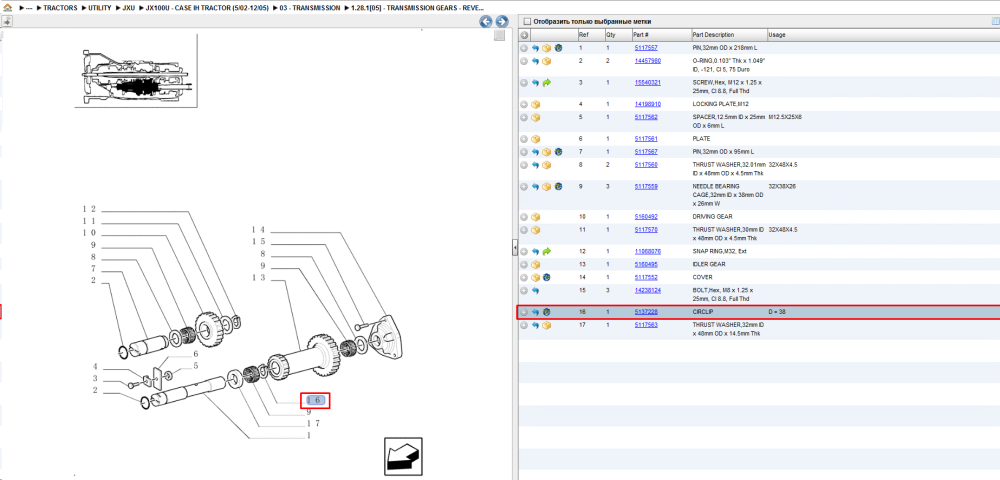1000x480 pixels.
Task: Click the 'D = 38' usage cell
Action: pos(777,312)
